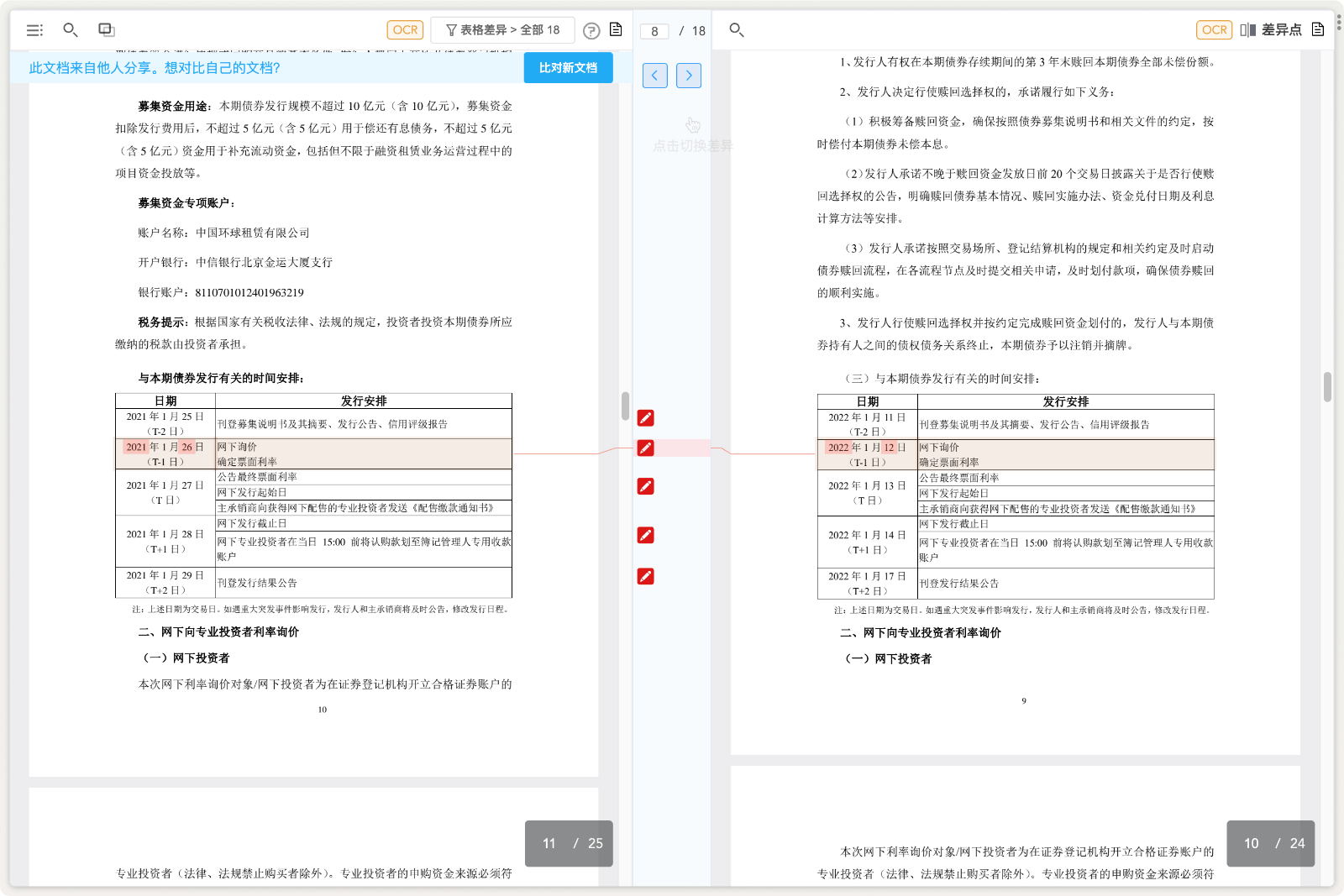The height and width of the screenshot is (896, 1344).
Task: Open the help question-mark icon
Action: pos(592,29)
